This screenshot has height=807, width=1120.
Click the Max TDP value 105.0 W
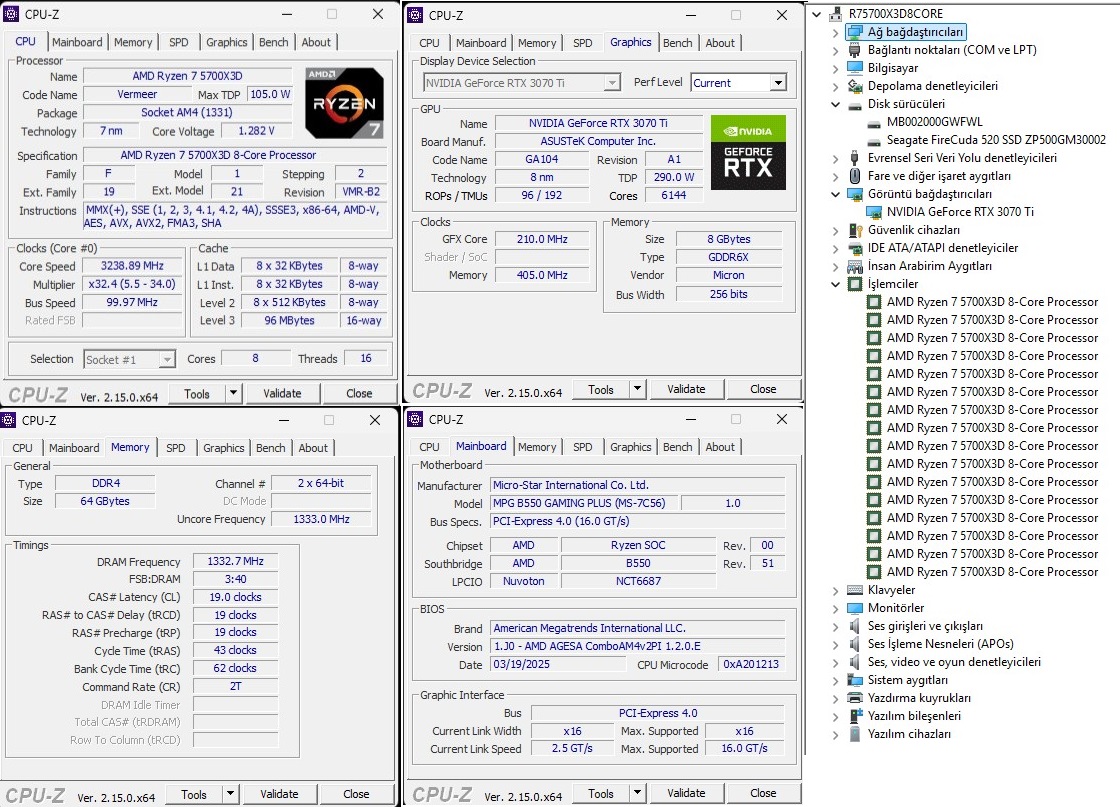[270, 94]
